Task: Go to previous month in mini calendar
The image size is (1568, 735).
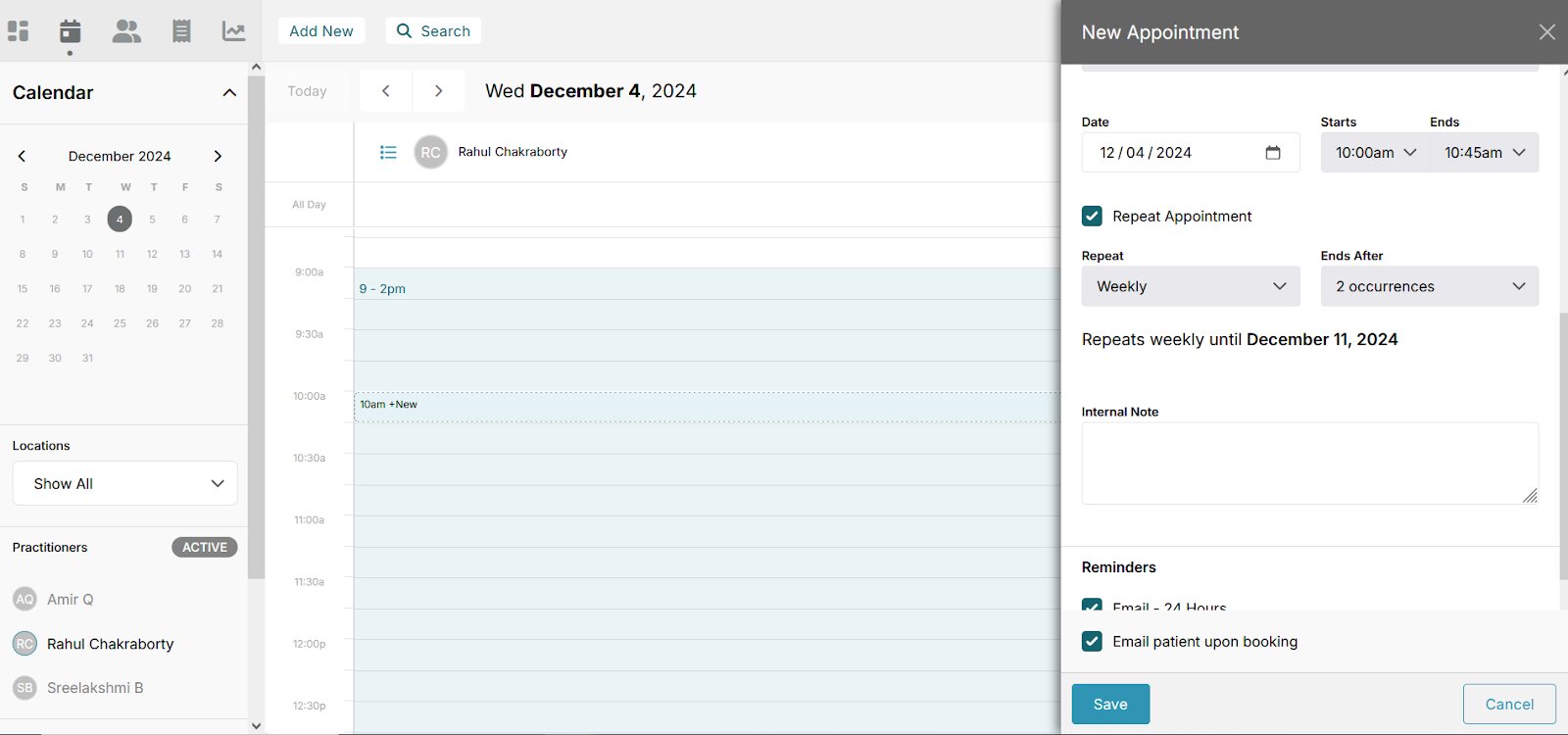Action: 22,156
